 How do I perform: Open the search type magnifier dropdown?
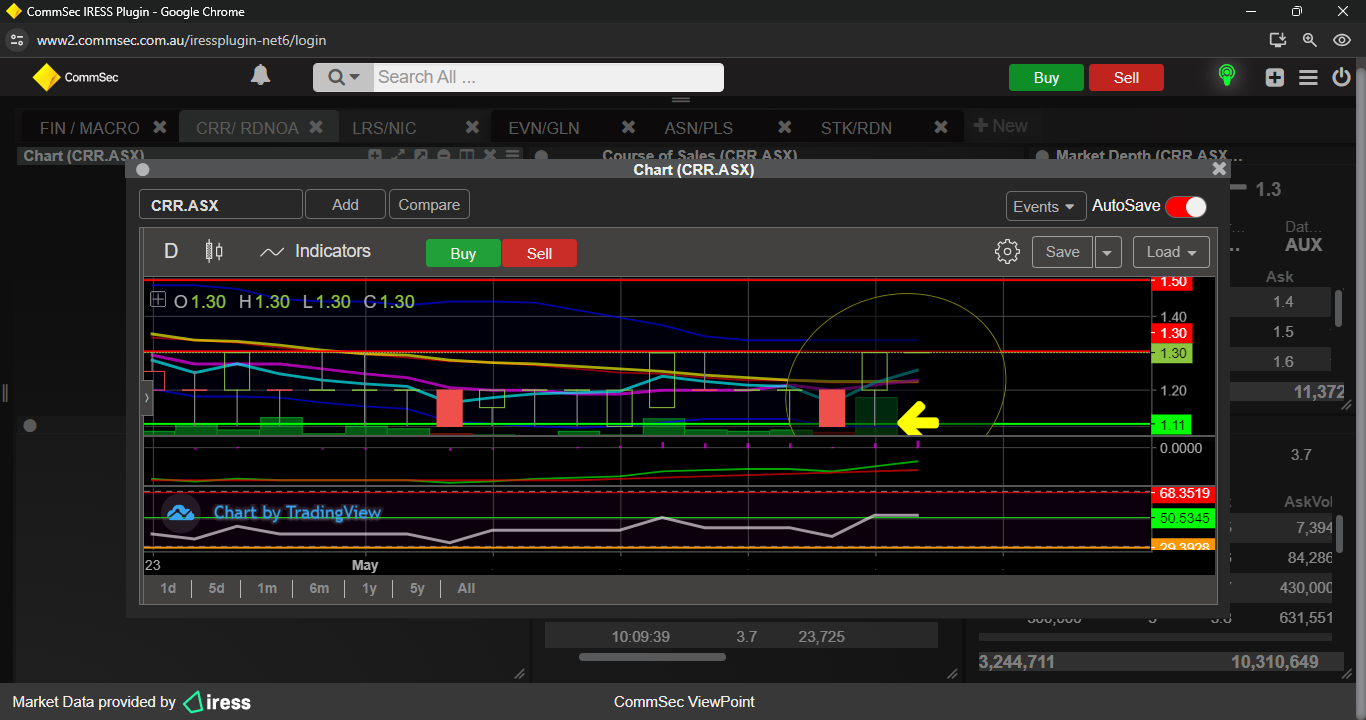click(x=343, y=77)
